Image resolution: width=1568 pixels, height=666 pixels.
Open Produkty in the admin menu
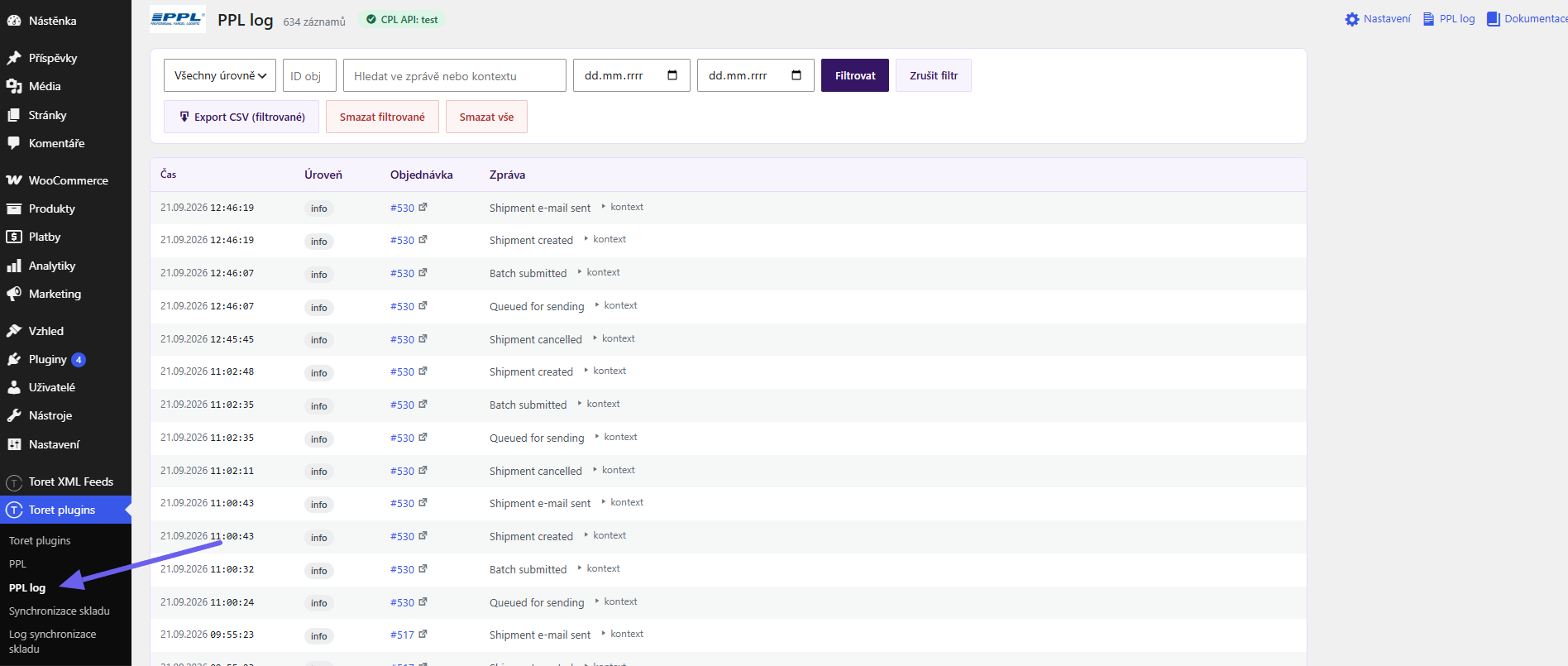tap(51, 208)
